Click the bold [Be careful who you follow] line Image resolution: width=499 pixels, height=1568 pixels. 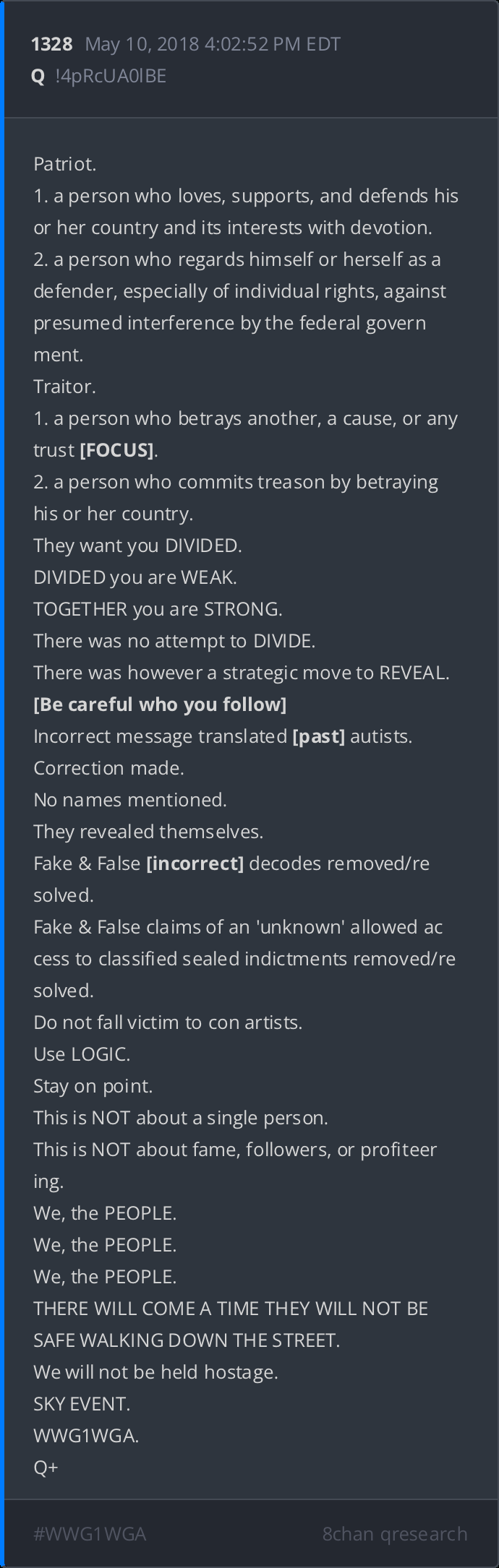pyautogui.click(x=160, y=705)
